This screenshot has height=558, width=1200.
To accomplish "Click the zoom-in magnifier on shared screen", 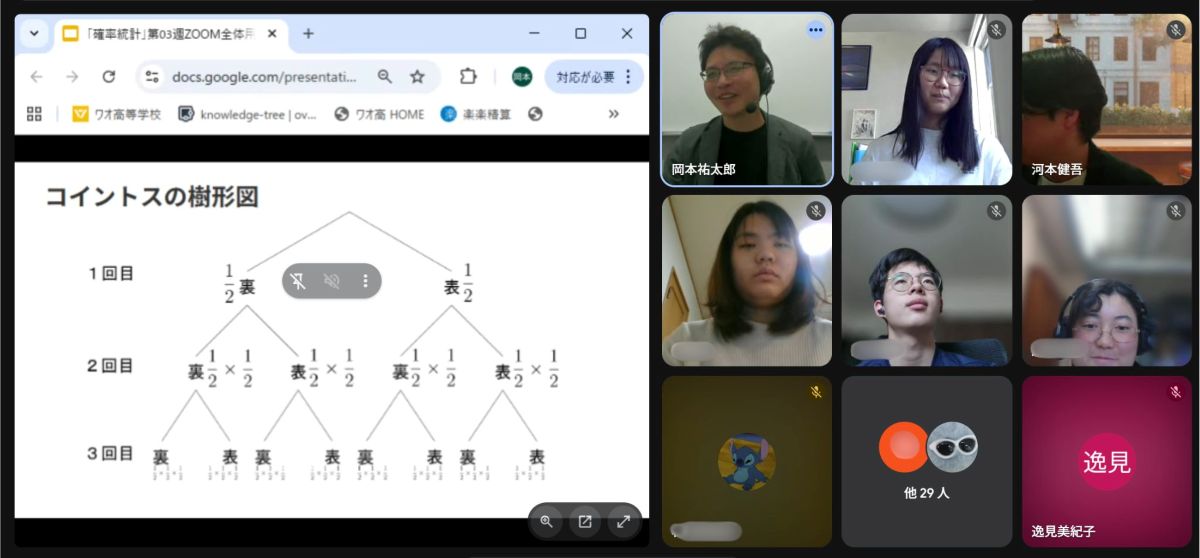I will [546, 521].
